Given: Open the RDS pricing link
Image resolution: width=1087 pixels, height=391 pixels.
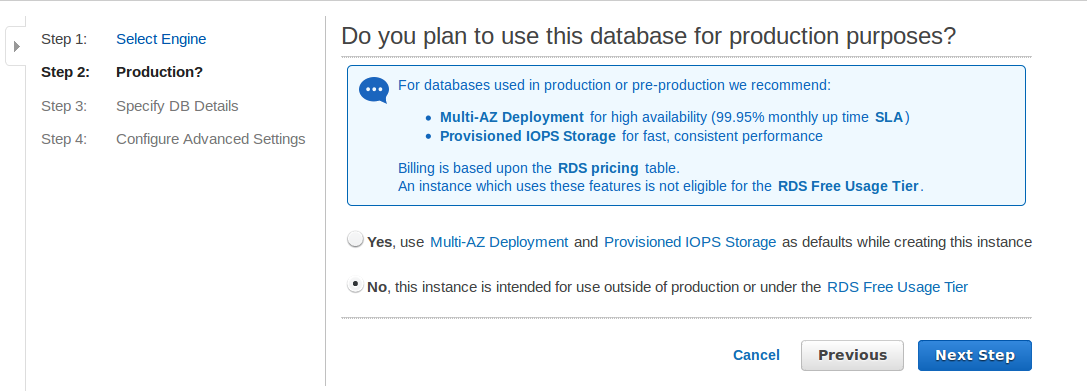Looking at the screenshot, I should 598,168.
